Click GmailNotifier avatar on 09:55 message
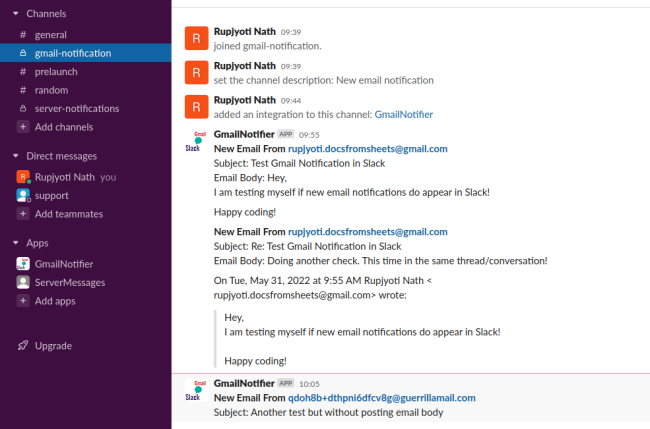The image size is (650, 429). [196, 141]
